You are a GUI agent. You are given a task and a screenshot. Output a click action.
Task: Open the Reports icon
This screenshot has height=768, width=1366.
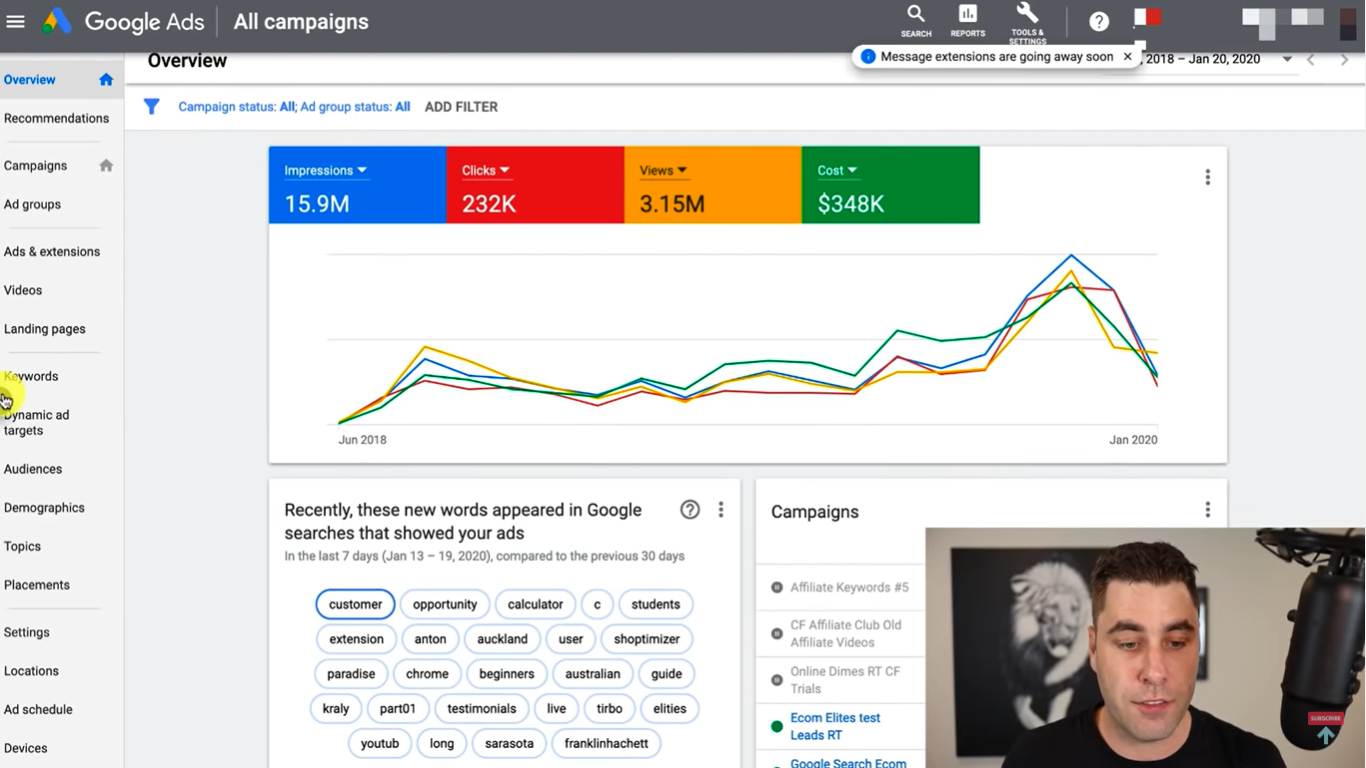click(968, 20)
